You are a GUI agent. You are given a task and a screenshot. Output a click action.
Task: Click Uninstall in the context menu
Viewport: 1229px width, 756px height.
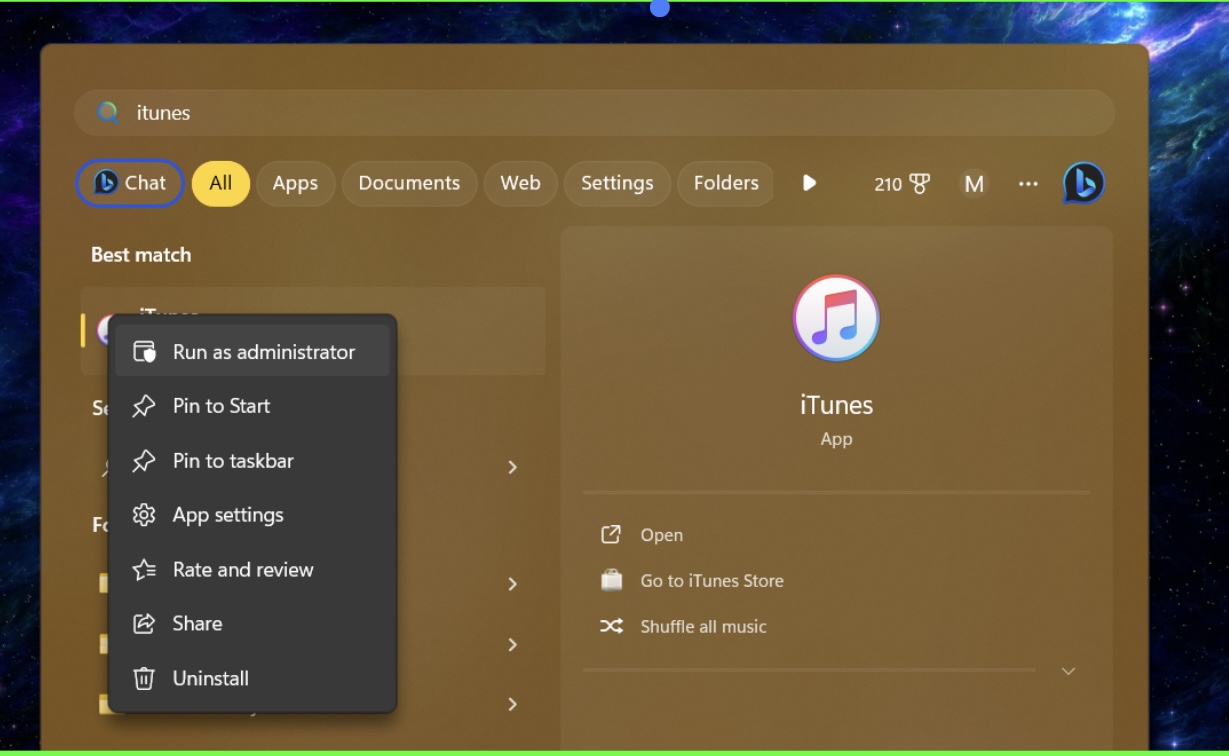pyautogui.click(x=210, y=678)
